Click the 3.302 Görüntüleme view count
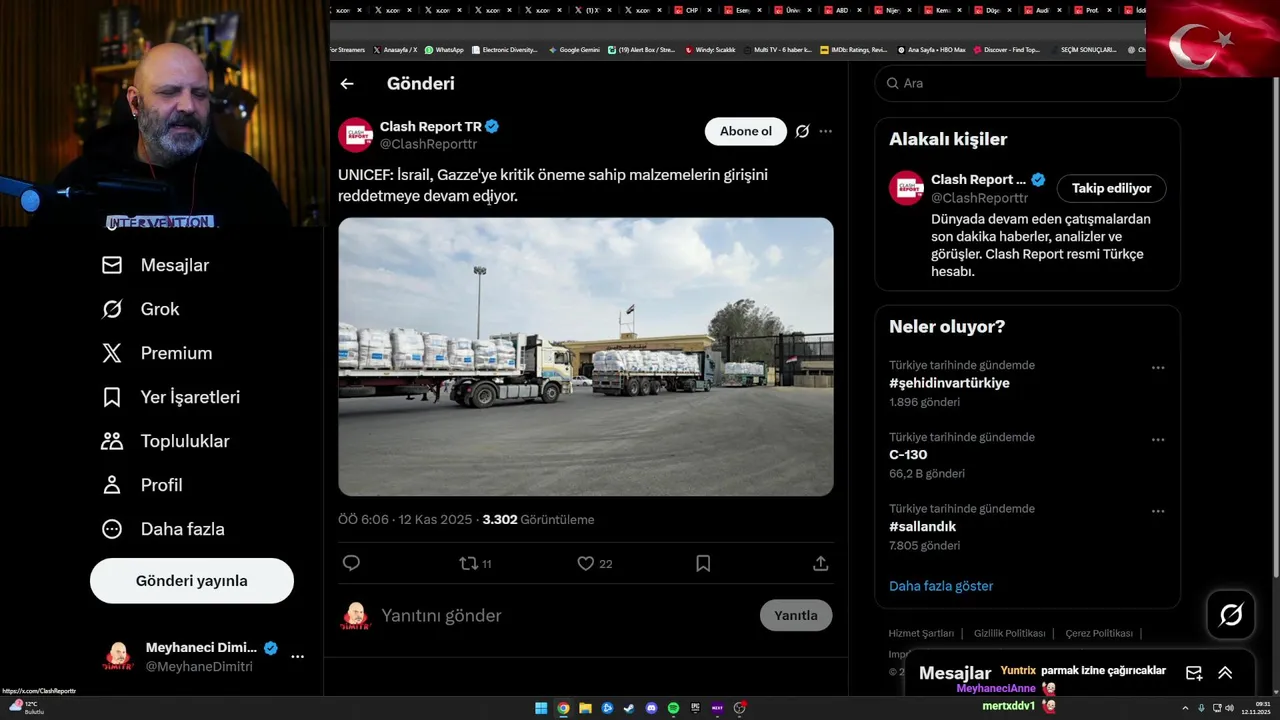 538,520
